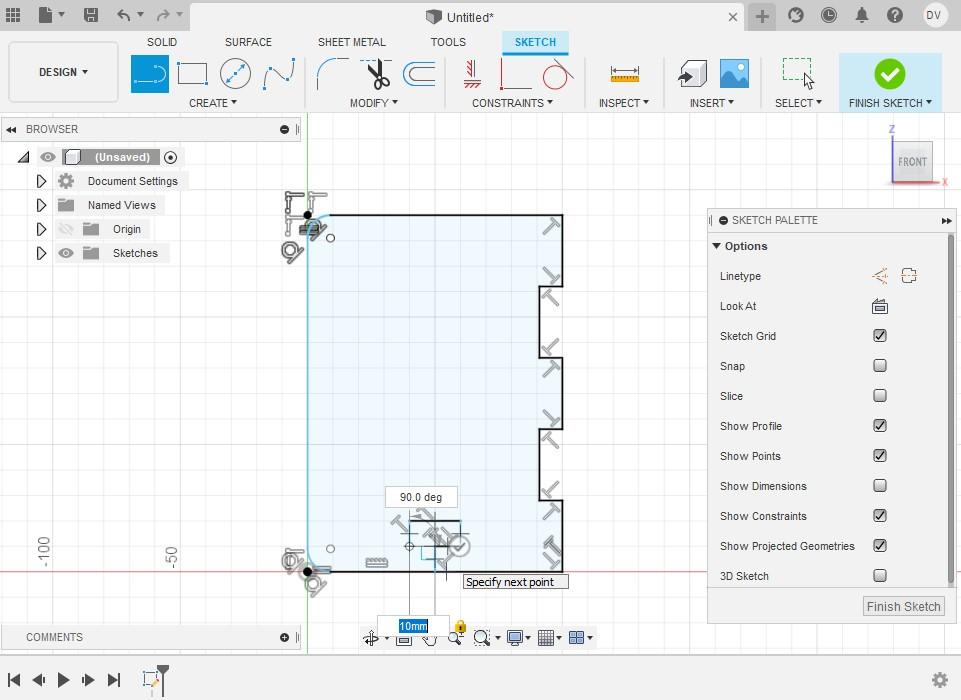
Task: Click the 10mm dimension input field
Action: (x=413, y=626)
